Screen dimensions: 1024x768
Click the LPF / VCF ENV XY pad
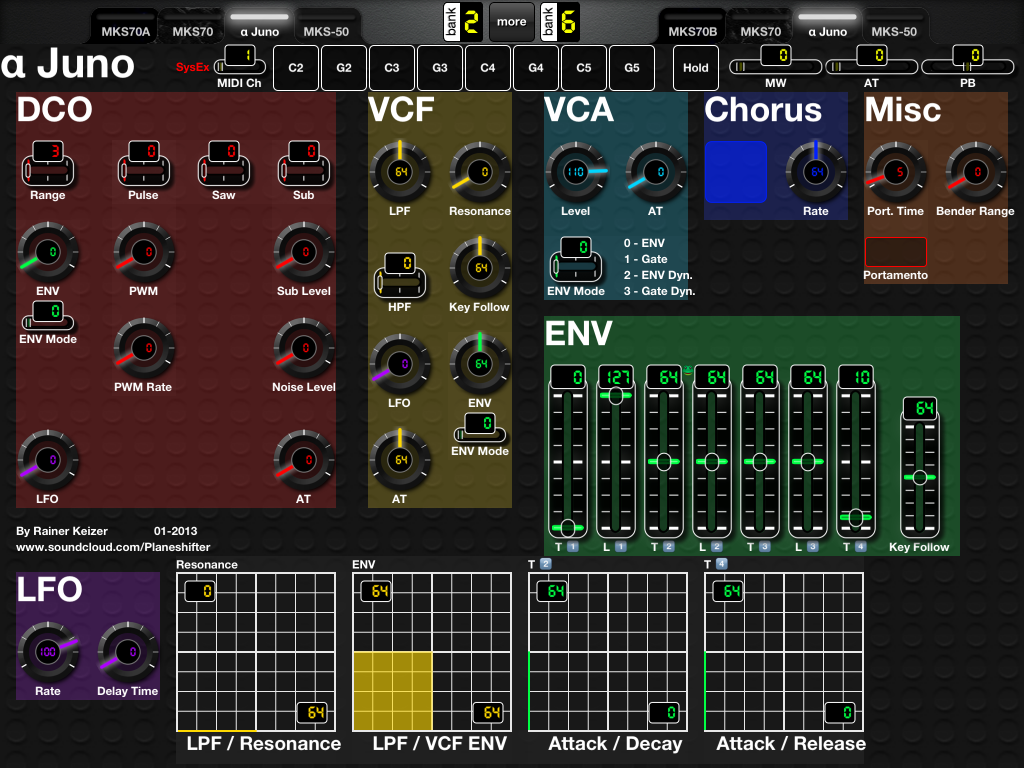coord(432,652)
